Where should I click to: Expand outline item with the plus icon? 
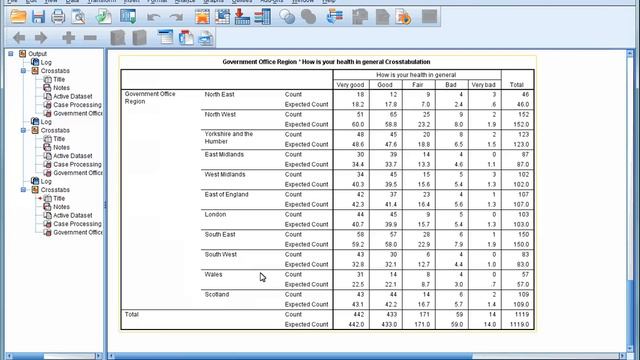click(x=69, y=38)
